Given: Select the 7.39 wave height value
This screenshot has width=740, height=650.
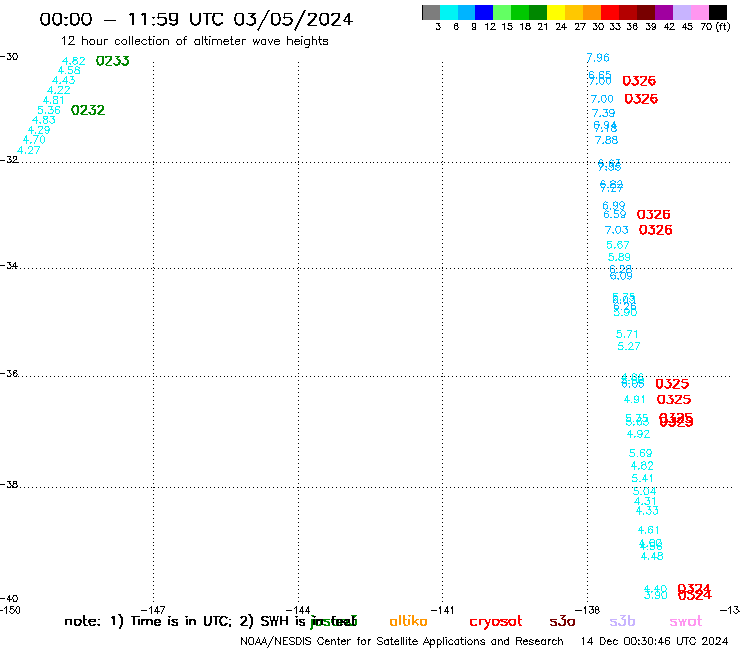Looking at the screenshot, I should [604, 113].
